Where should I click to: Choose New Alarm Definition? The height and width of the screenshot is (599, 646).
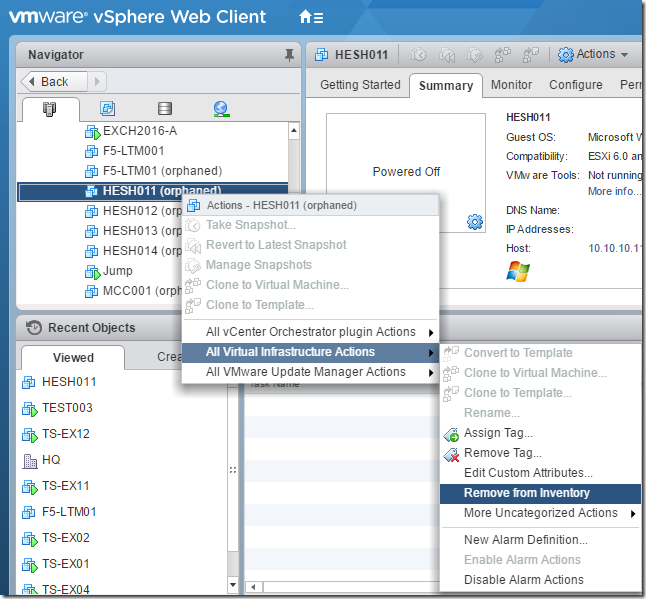click(526, 540)
